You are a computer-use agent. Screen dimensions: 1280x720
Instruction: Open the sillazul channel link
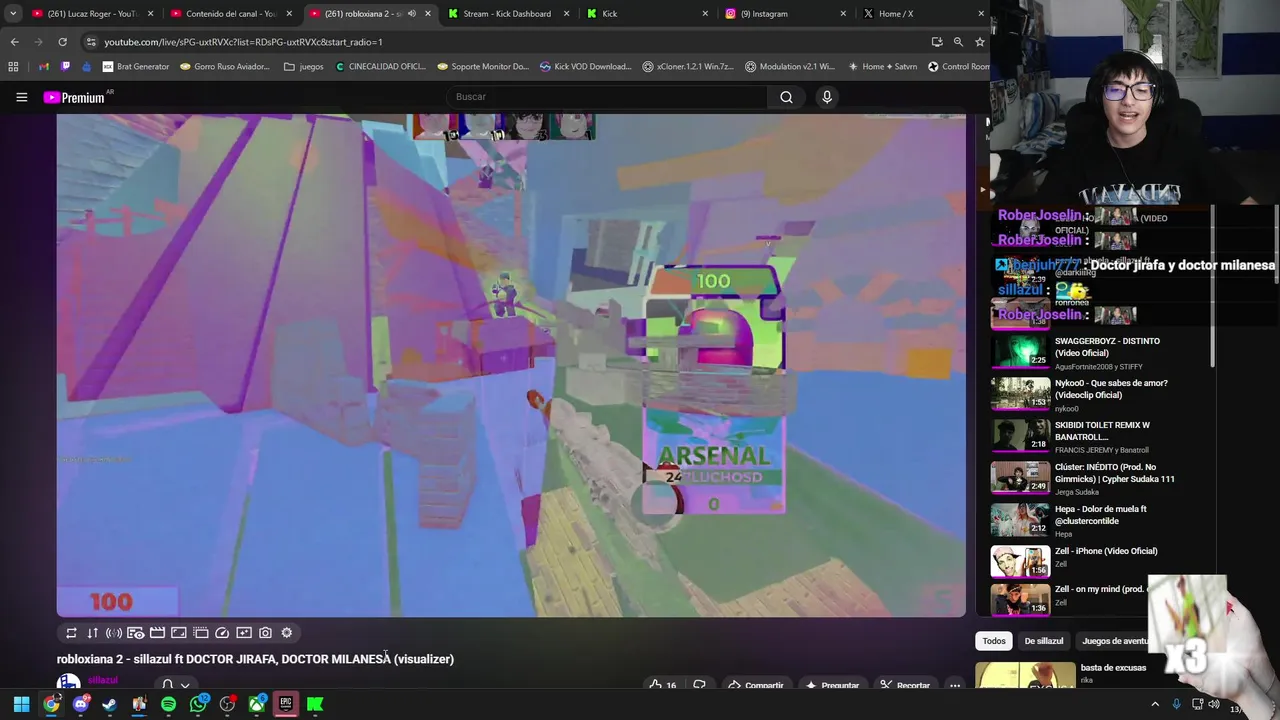pos(103,680)
